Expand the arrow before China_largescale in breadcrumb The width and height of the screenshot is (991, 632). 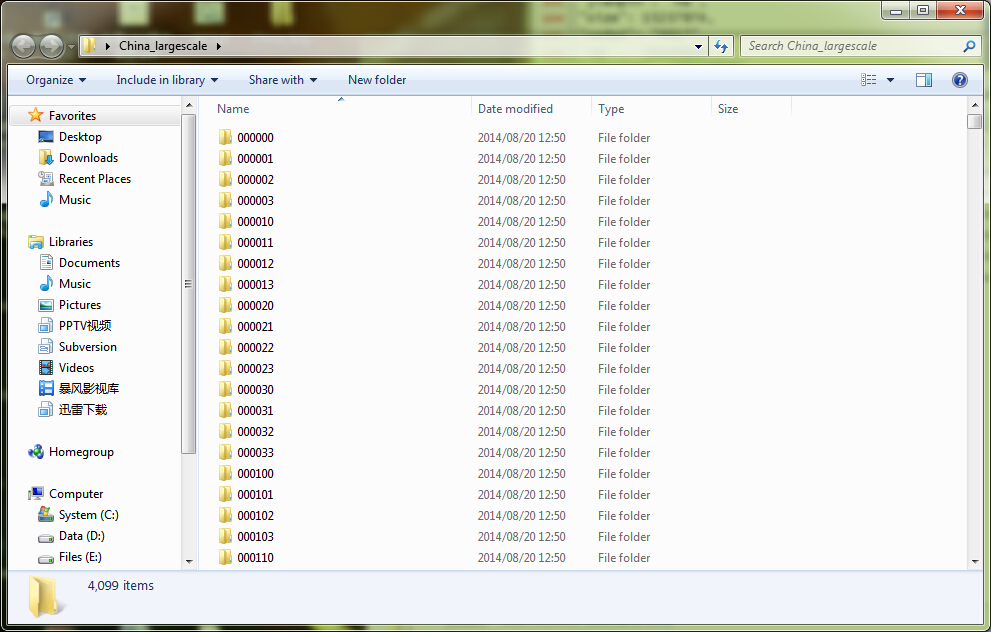coord(108,46)
